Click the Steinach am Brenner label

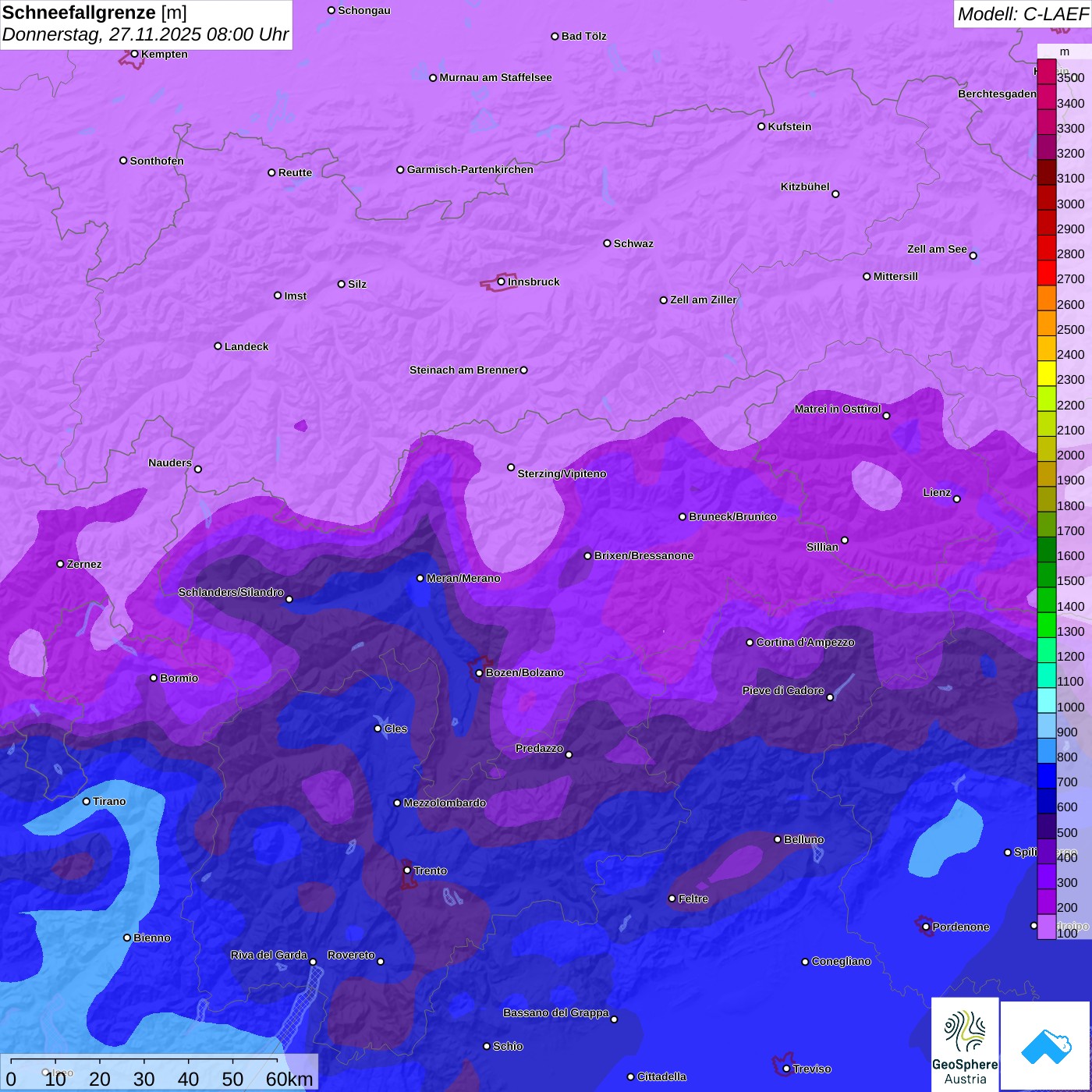[464, 370]
